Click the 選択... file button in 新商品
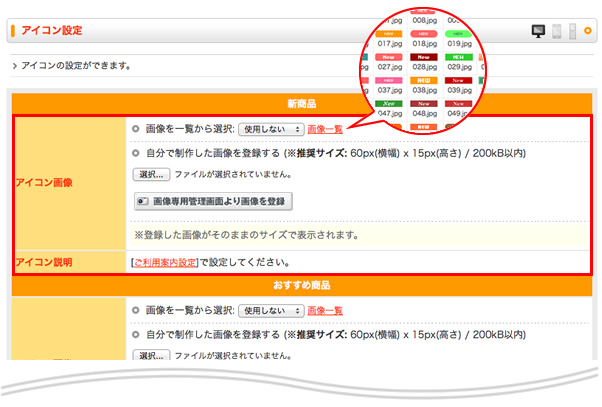This screenshot has width=602, height=407. pos(151,174)
